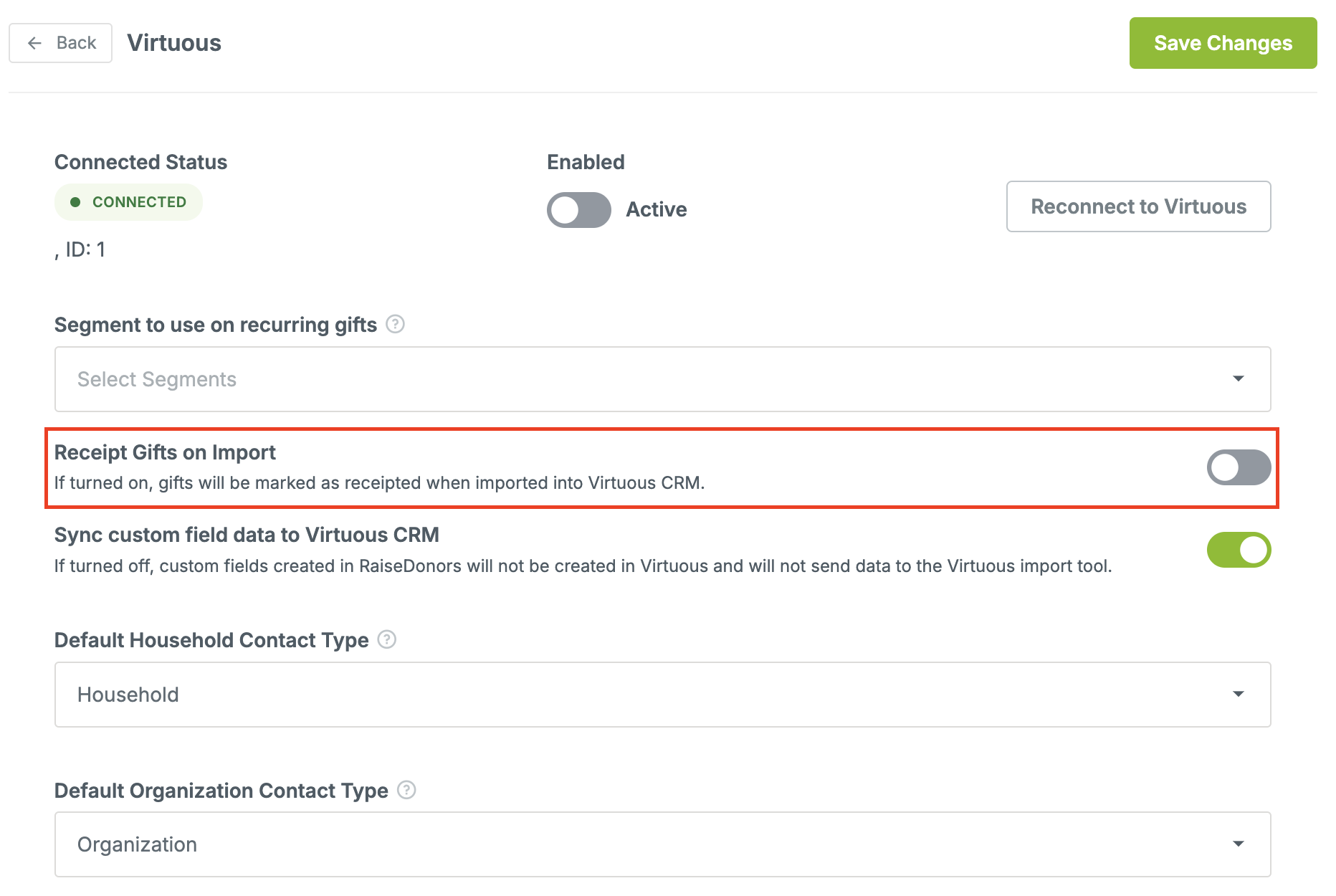
Task: Click Sync custom field data heading
Action: click(247, 535)
